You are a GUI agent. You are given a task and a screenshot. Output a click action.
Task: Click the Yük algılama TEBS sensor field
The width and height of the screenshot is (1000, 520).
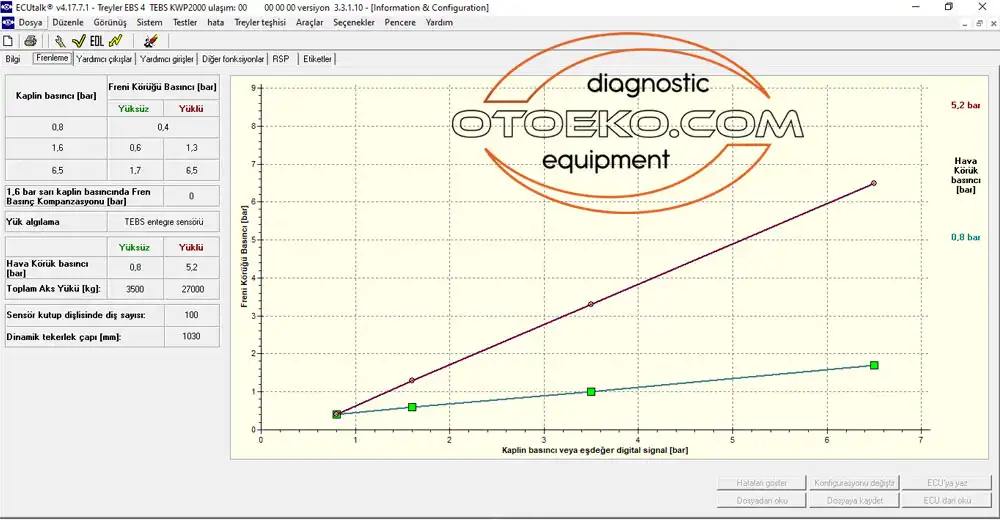point(164,221)
